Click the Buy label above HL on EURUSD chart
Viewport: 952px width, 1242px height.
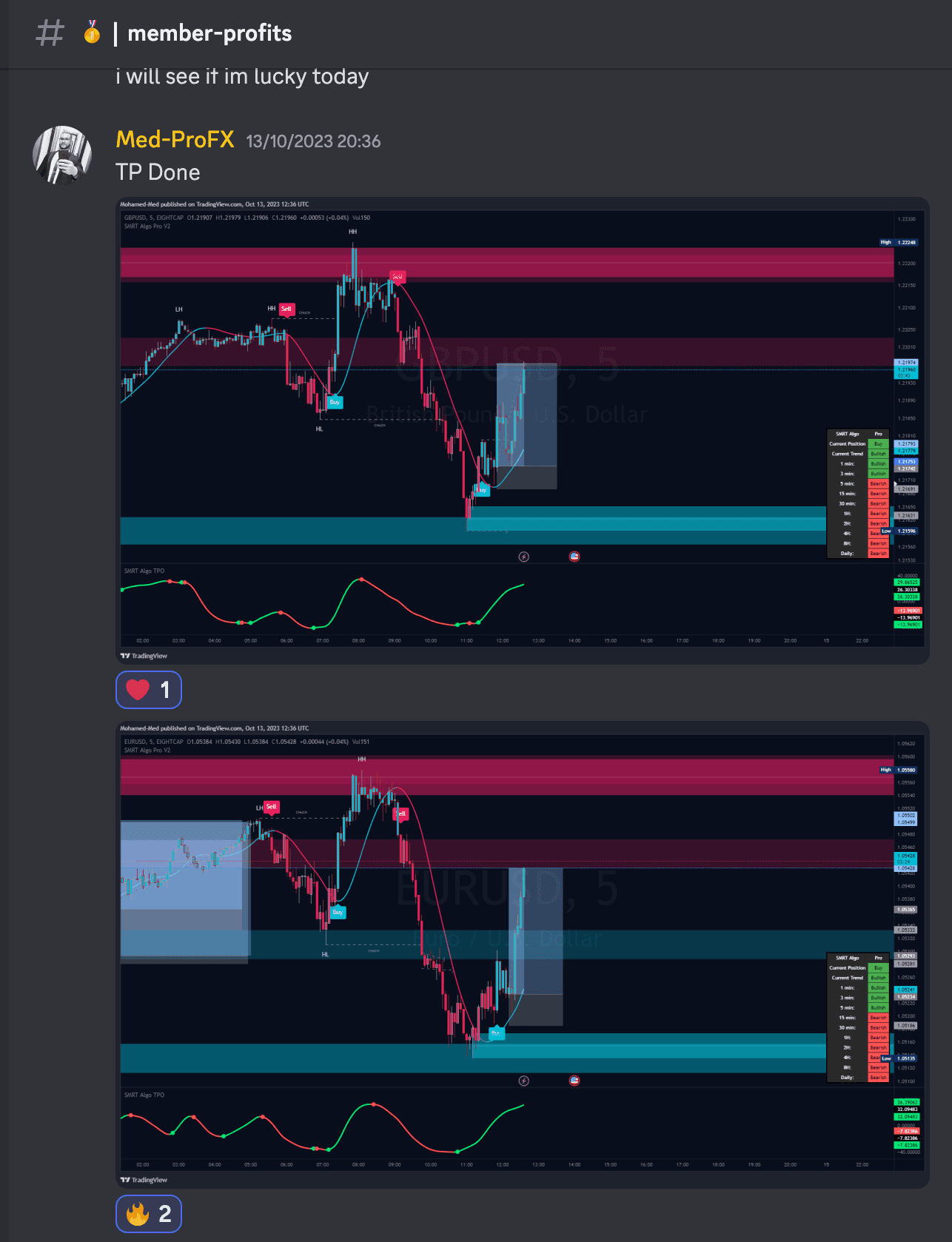click(338, 912)
